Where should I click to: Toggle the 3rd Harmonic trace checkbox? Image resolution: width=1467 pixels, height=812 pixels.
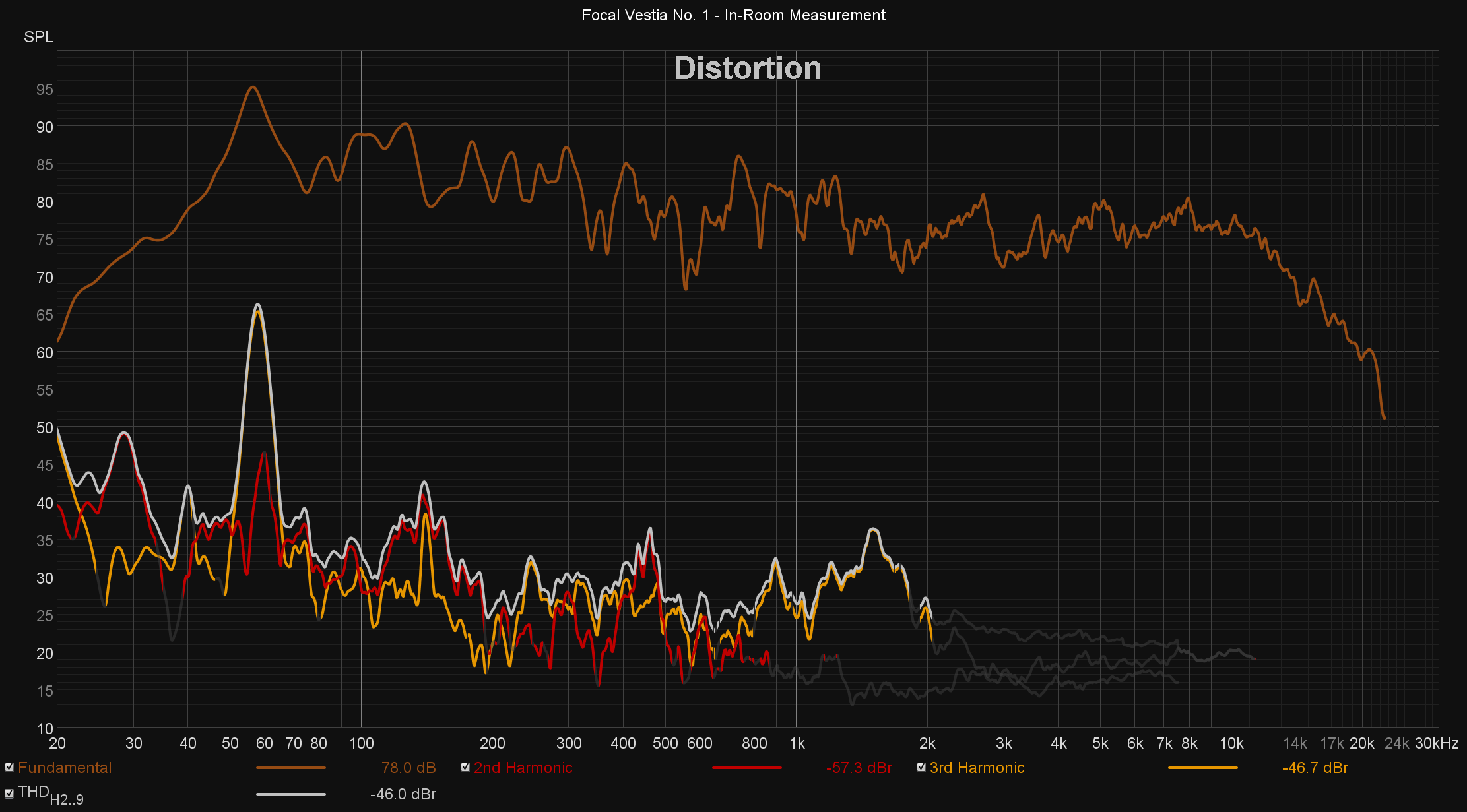921,767
